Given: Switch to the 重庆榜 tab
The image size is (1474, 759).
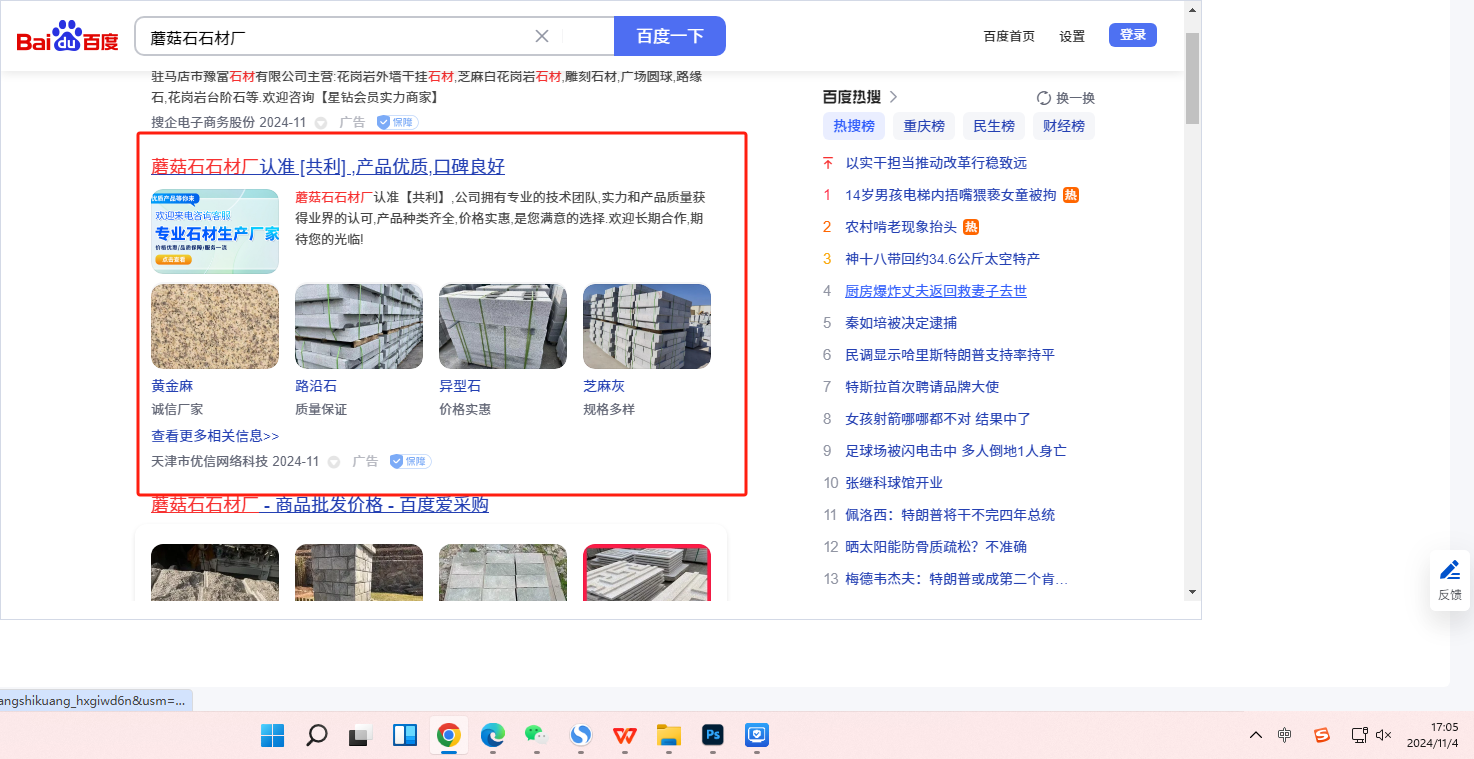Looking at the screenshot, I should coord(924,126).
